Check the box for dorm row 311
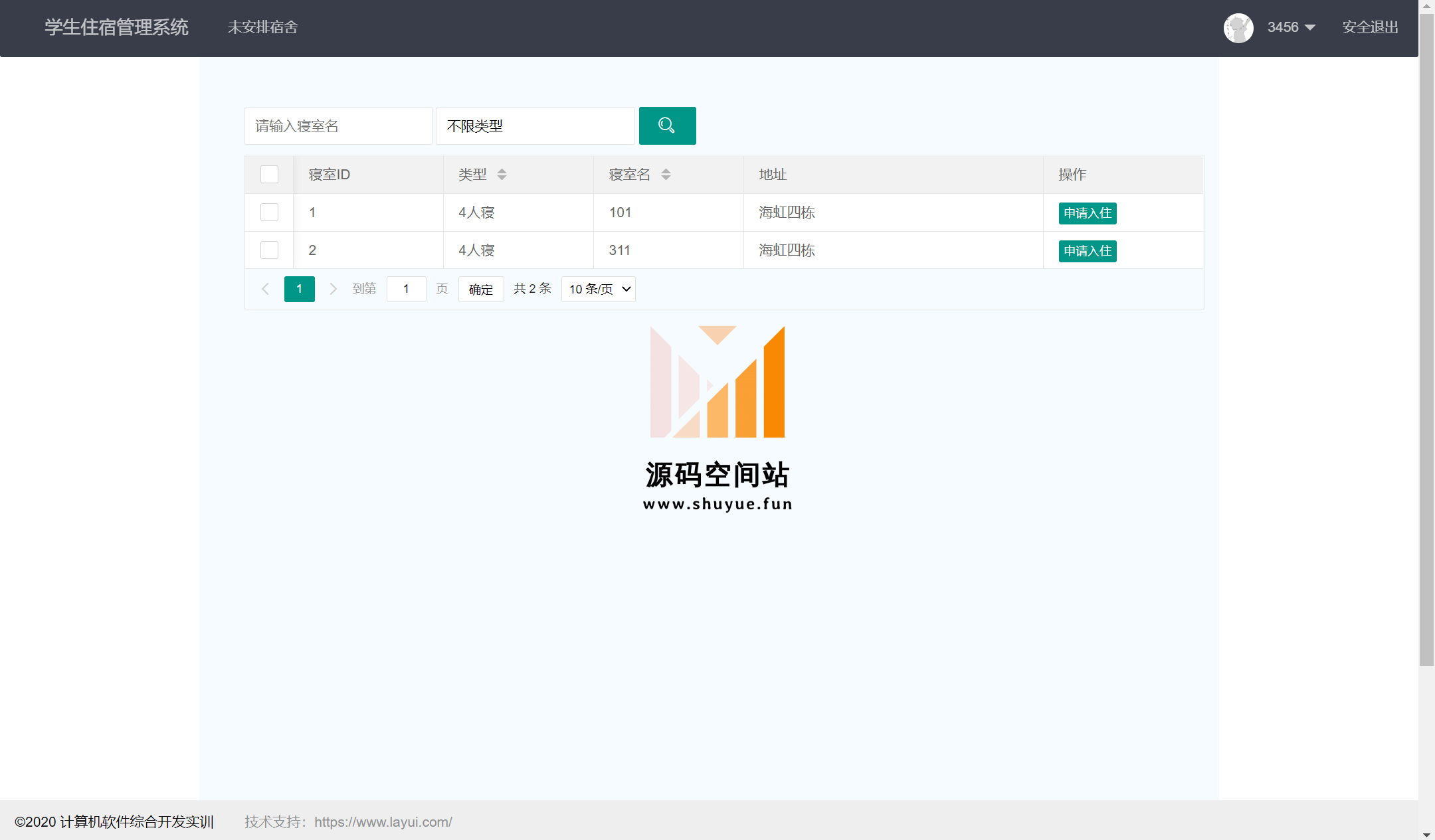The height and width of the screenshot is (840, 1435). [269, 250]
